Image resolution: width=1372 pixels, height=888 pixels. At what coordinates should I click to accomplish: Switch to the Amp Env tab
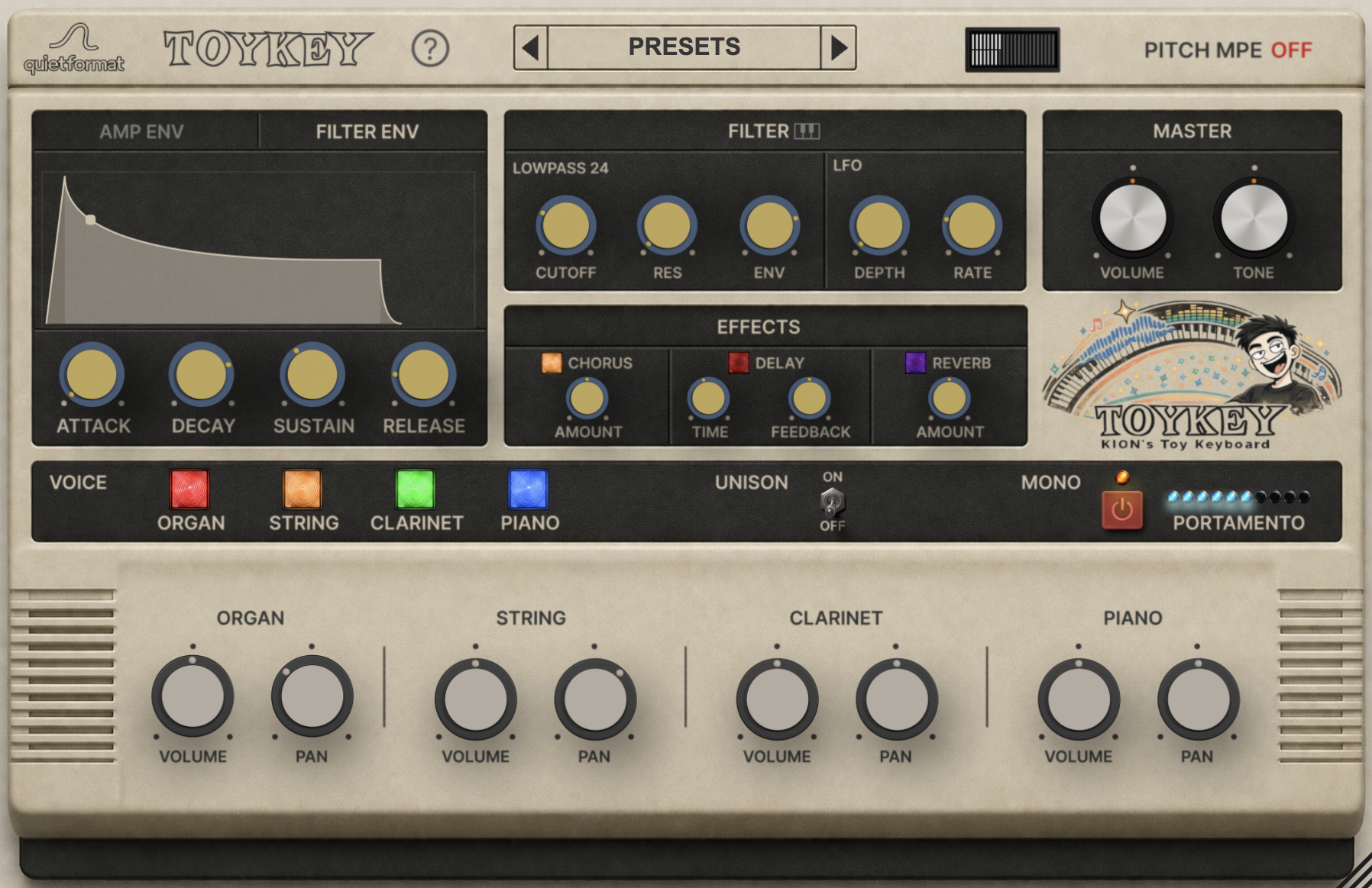coord(142,132)
